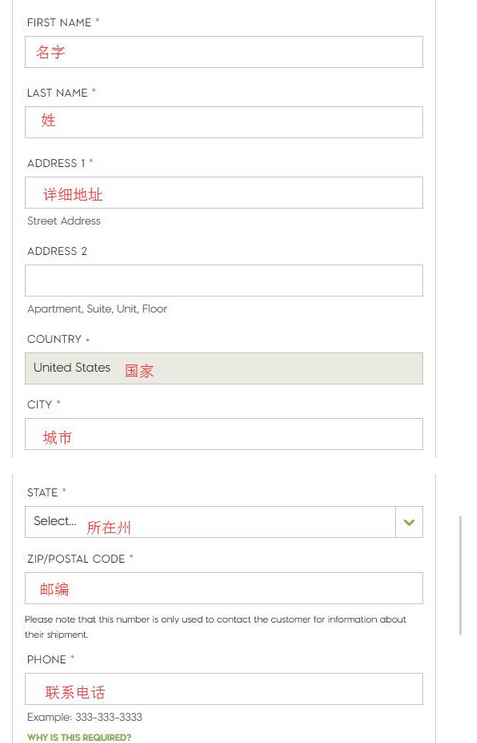
Task: Focus the Phone number input field
Action: [224, 689]
